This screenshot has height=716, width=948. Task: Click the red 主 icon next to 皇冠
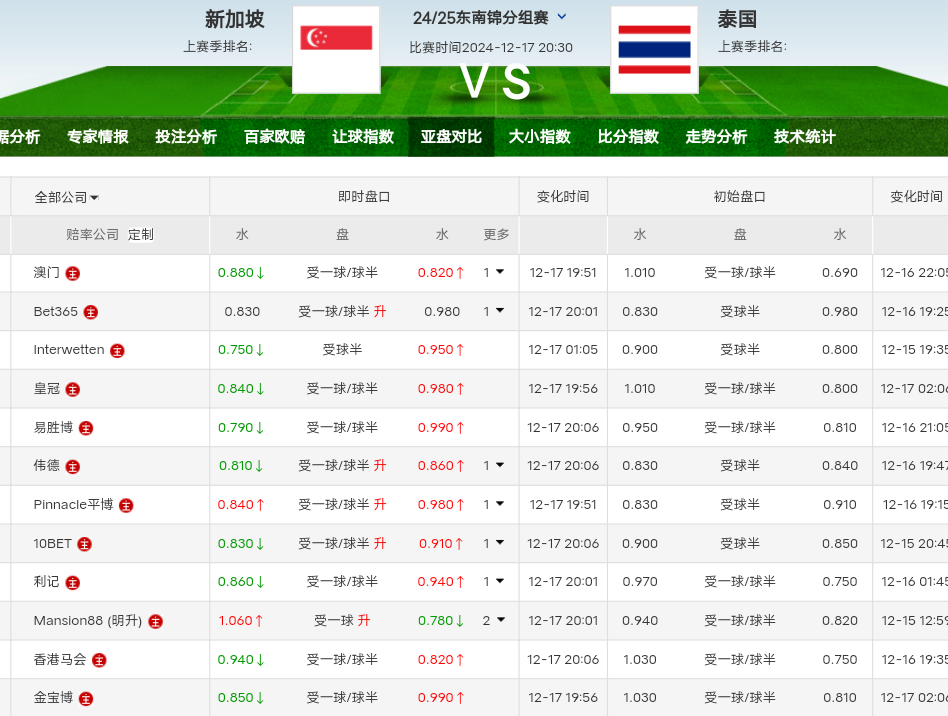(x=73, y=389)
